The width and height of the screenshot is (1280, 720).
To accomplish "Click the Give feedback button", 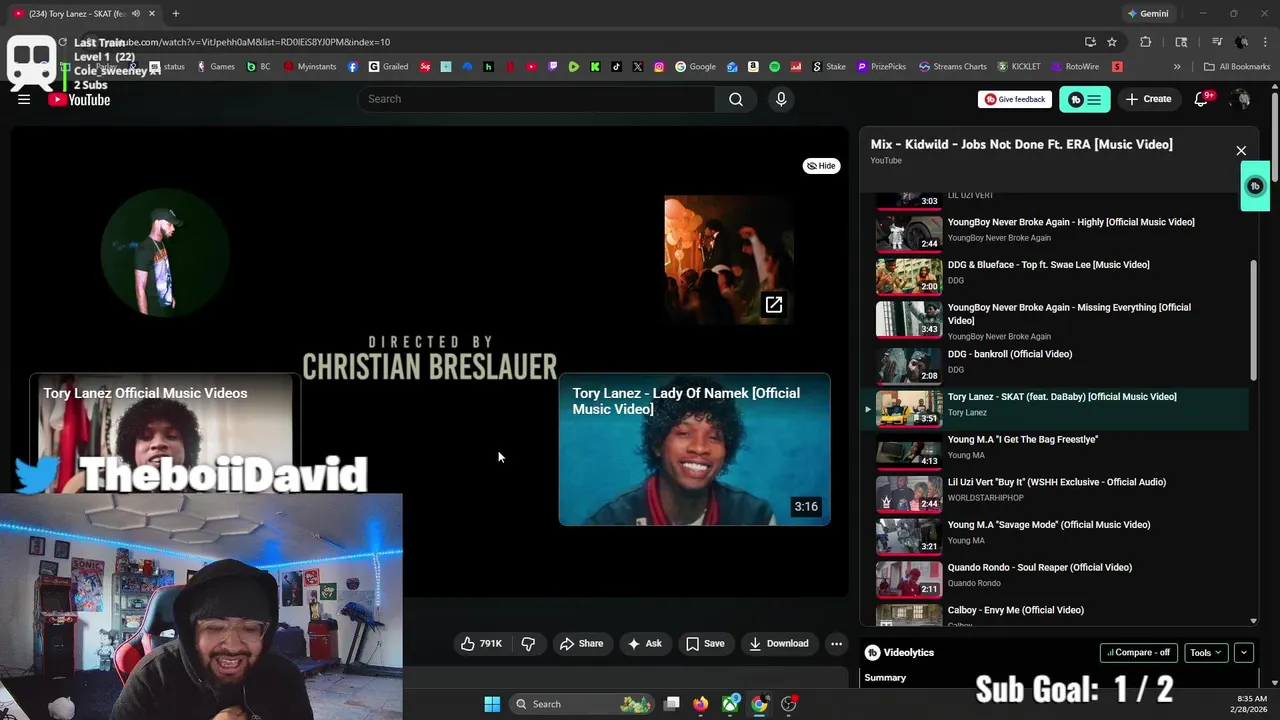I will [x=1015, y=99].
